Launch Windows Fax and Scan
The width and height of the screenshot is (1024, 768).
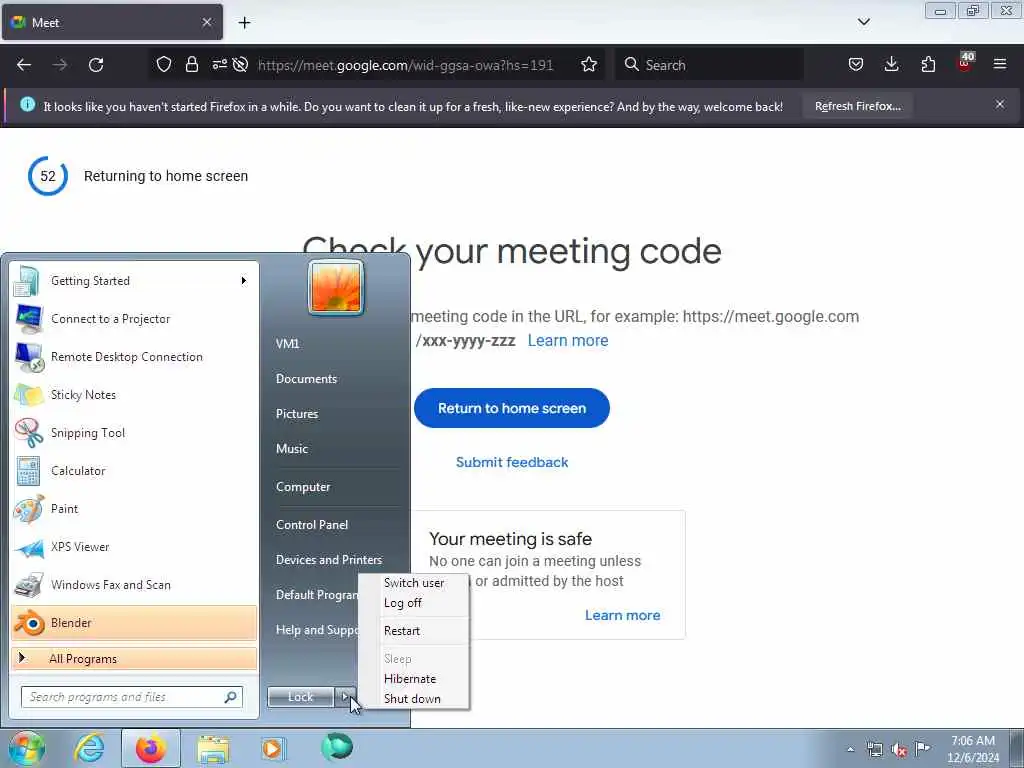pos(134,584)
